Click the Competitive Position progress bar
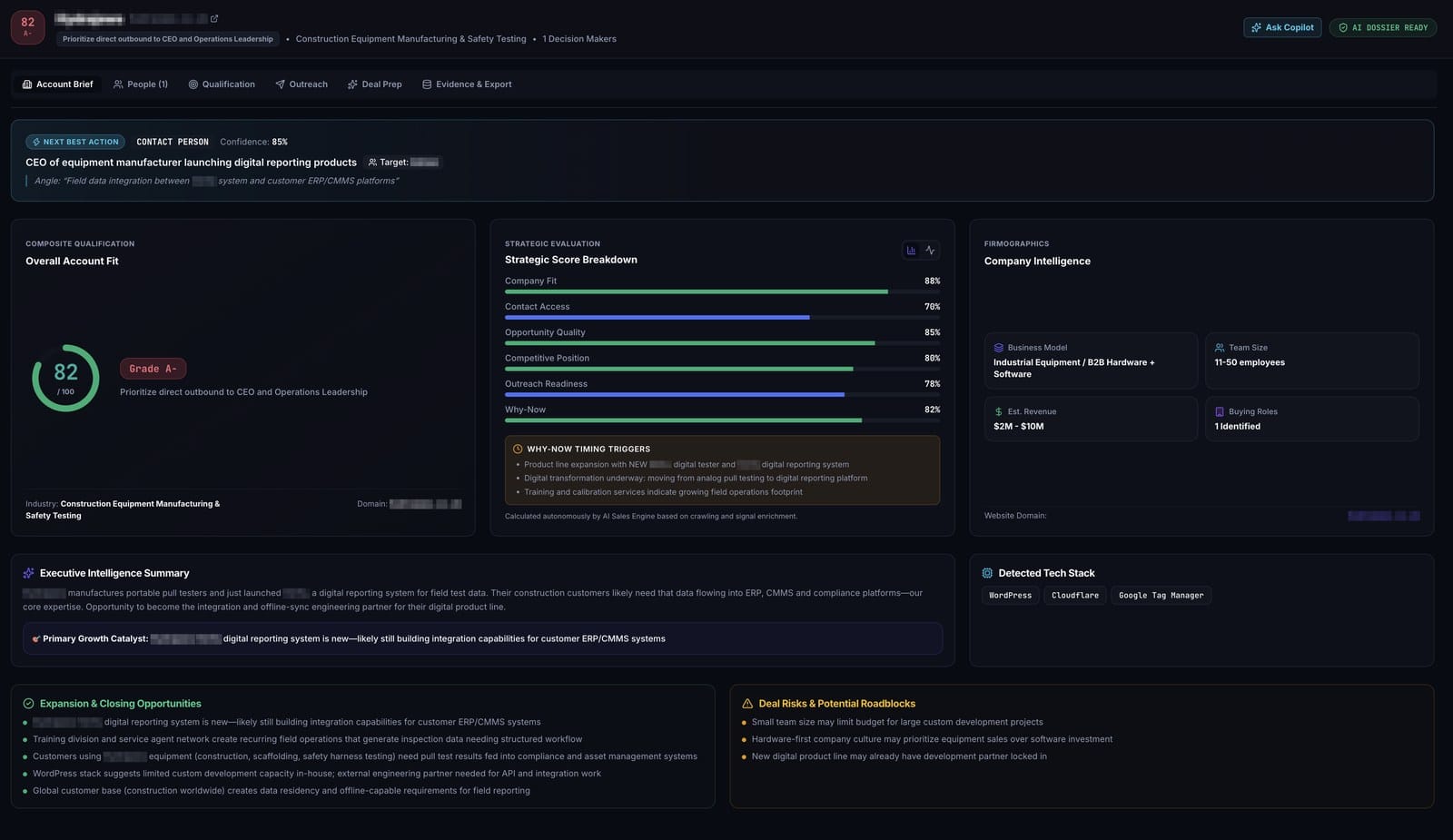 [x=722, y=369]
